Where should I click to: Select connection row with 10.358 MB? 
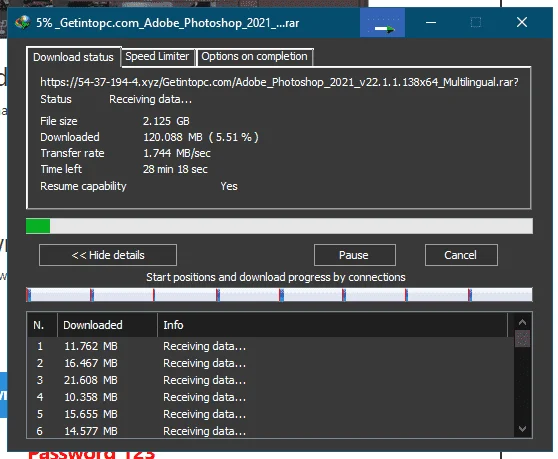[x=271, y=397]
